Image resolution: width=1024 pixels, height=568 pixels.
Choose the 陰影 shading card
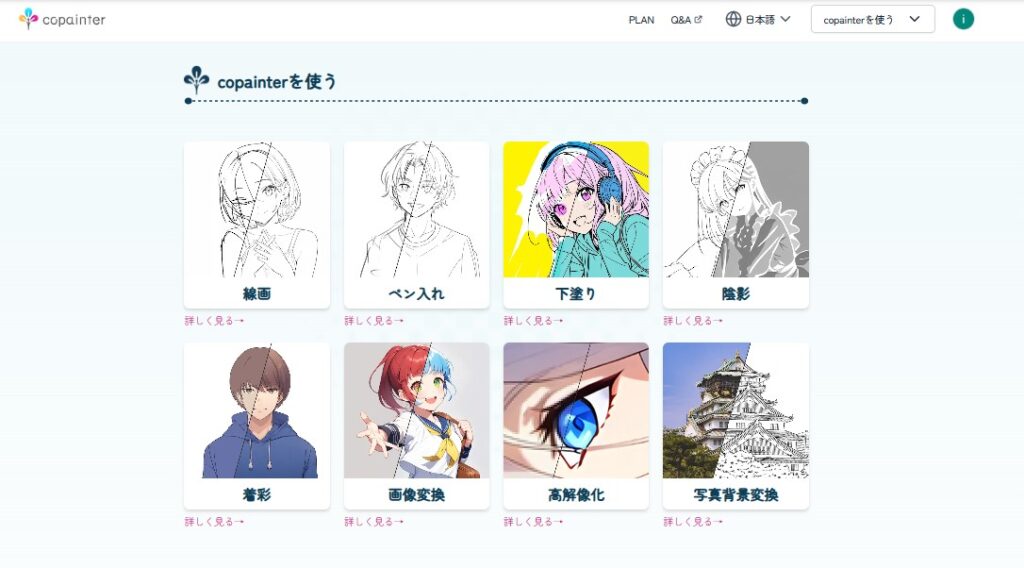click(x=735, y=225)
